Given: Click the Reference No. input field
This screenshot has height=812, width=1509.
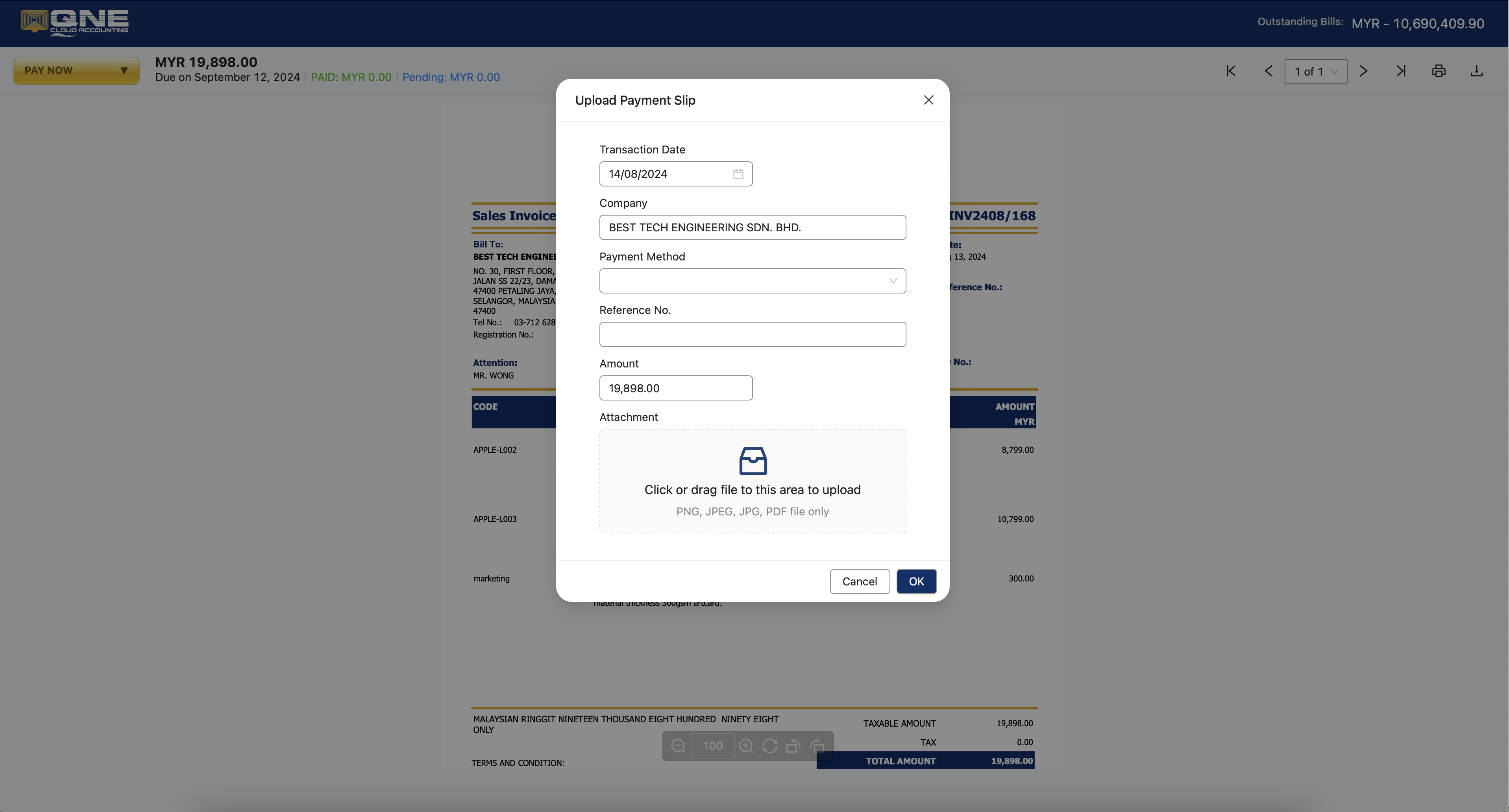Looking at the screenshot, I should (752, 334).
